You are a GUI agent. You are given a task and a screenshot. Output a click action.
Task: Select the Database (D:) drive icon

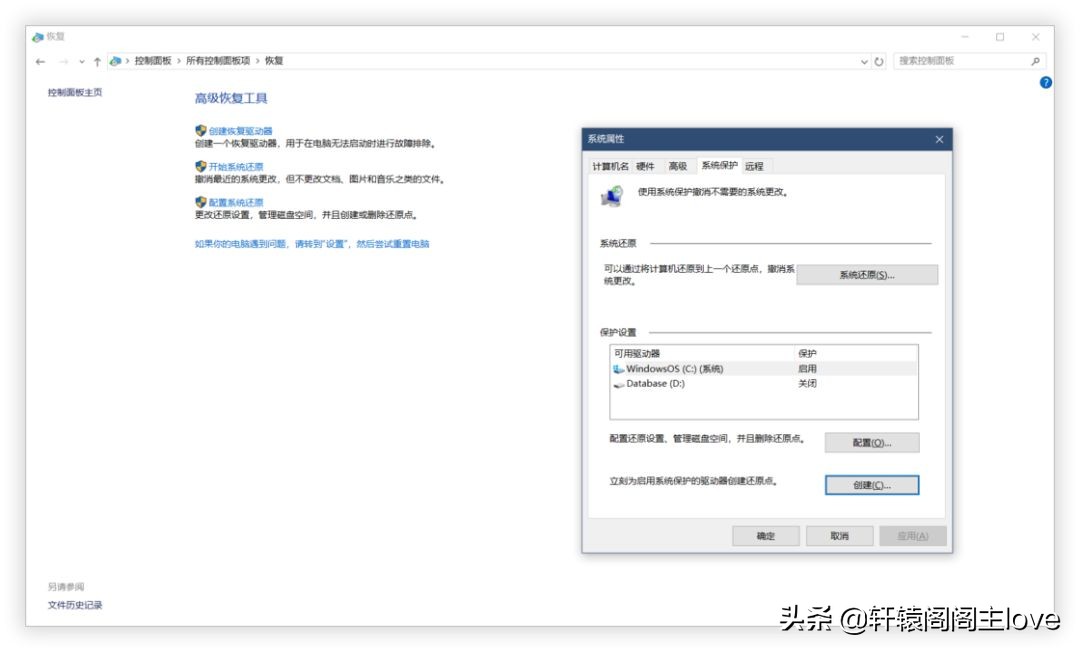click(x=621, y=383)
